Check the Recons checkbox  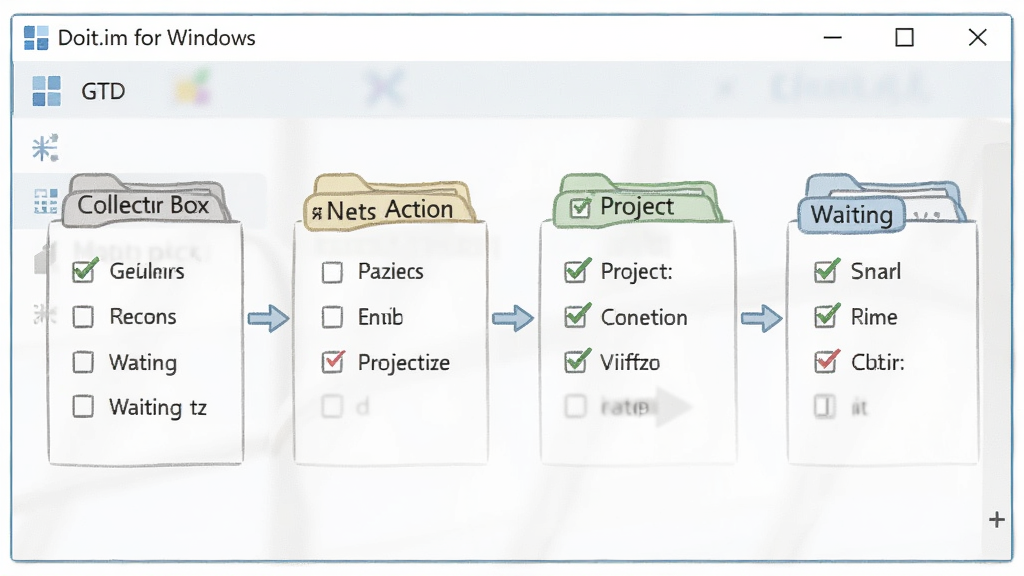(83, 317)
